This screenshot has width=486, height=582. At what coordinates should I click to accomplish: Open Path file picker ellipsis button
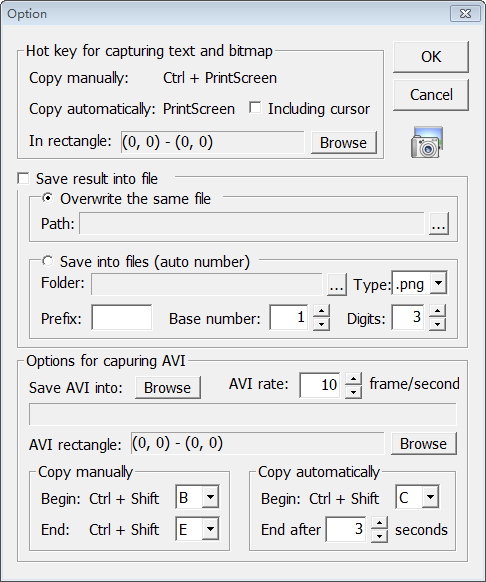pos(439,223)
